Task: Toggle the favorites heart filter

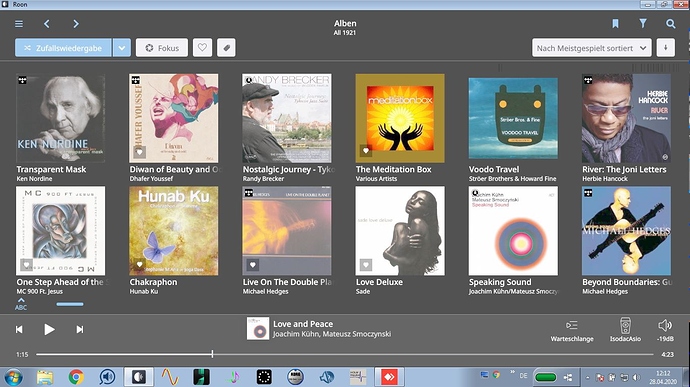Action: (x=202, y=48)
